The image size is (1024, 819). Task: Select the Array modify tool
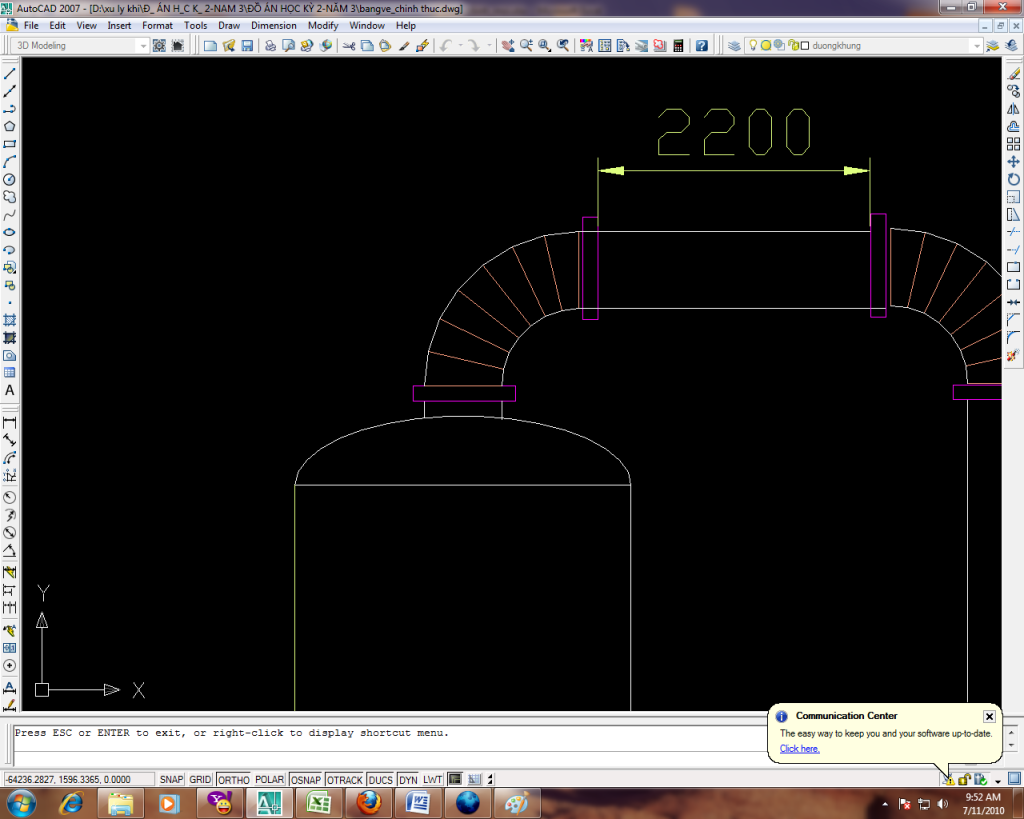pyautogui.click(x=1013, y=144)
